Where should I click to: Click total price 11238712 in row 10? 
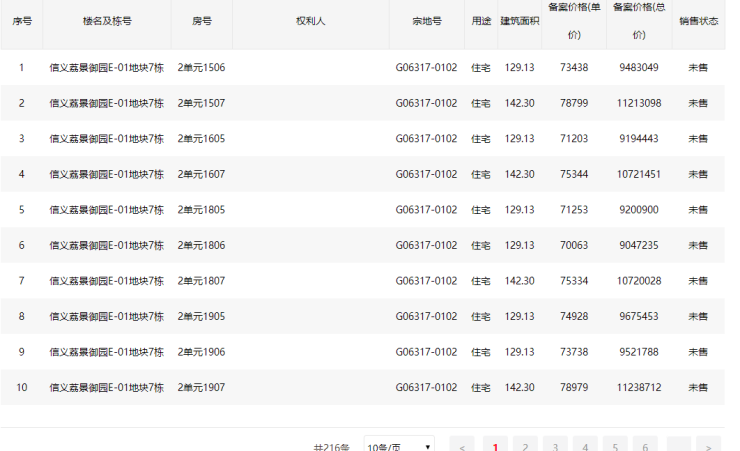coord(639,388)
